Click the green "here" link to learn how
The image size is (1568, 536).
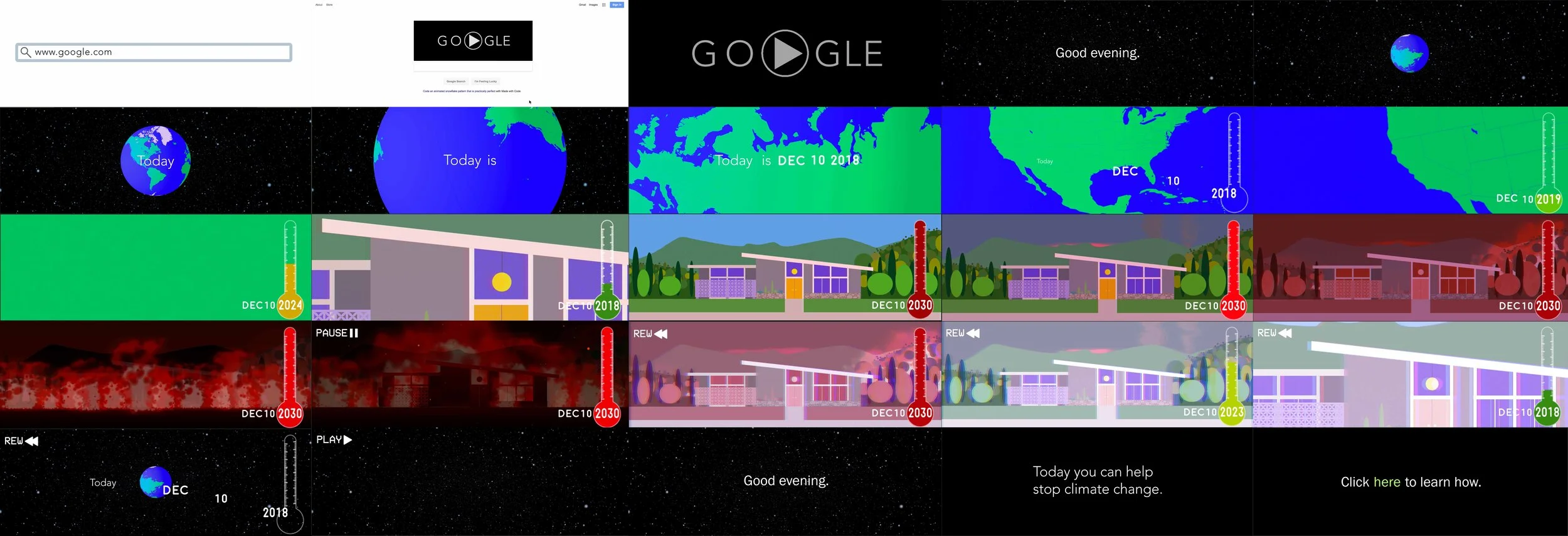1387,482
